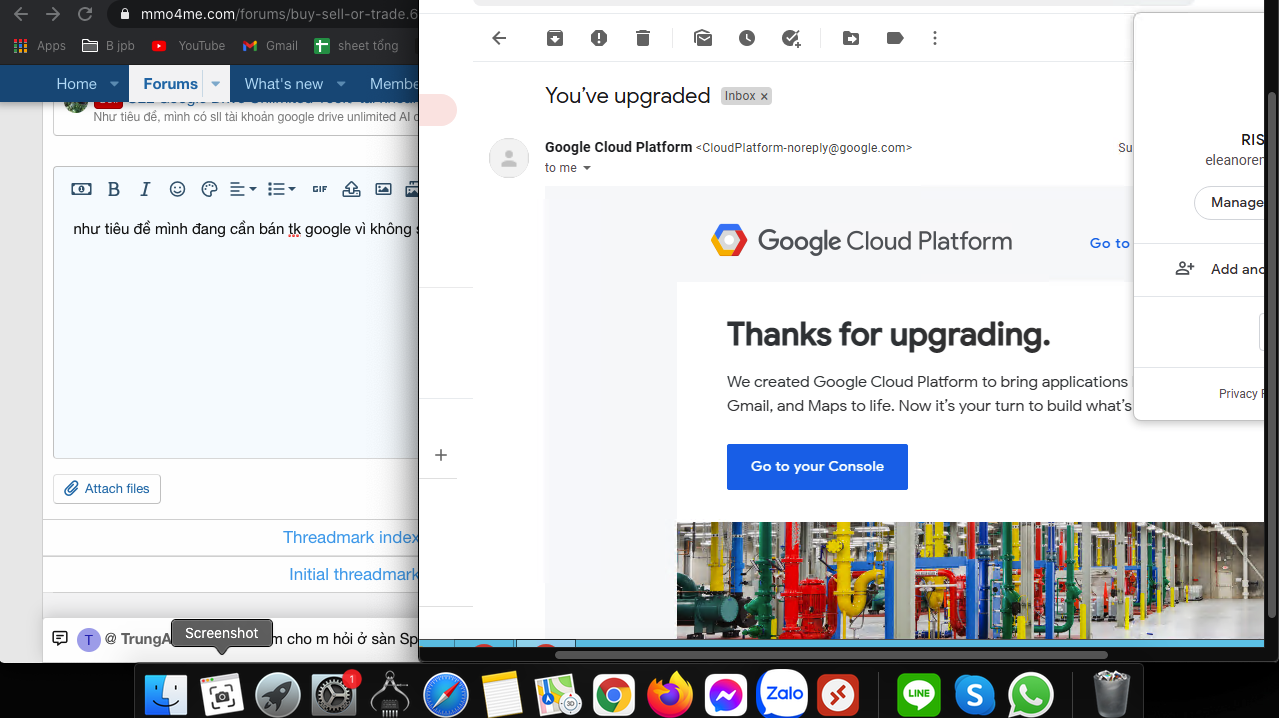Open Move to folder icon in Gmail
Screen dimensions: 1279x718
coord(851,38)
